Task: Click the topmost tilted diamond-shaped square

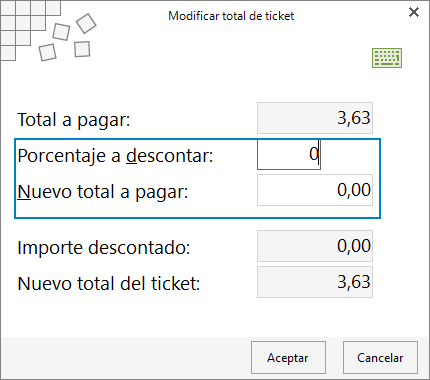Action: pyautogui.click(x=86, y=23)
